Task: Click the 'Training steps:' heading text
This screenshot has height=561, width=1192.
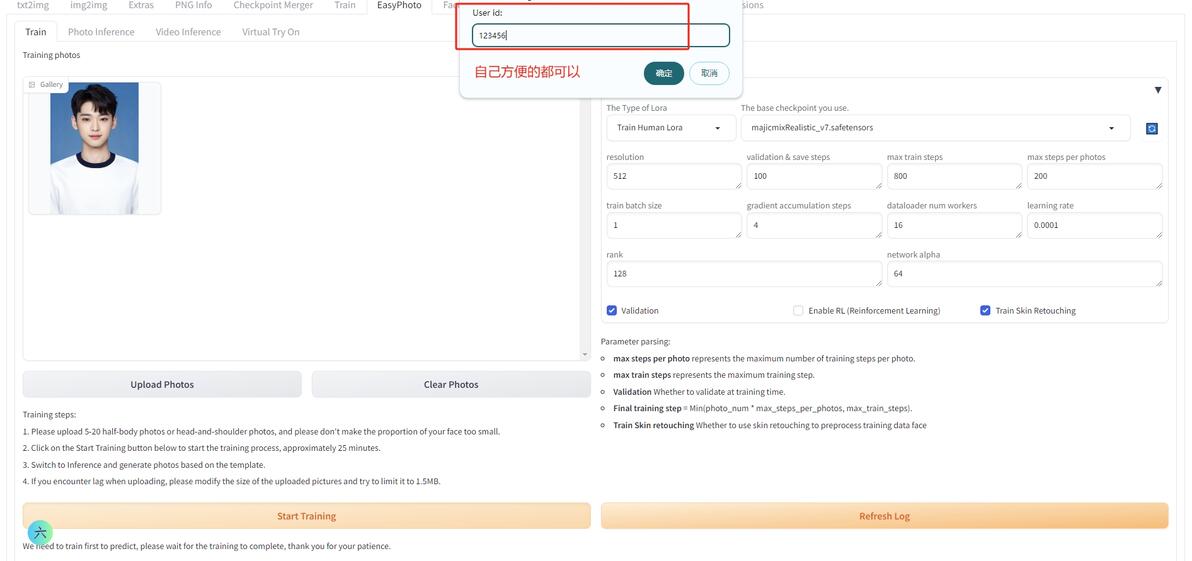Action: [49, 415]
